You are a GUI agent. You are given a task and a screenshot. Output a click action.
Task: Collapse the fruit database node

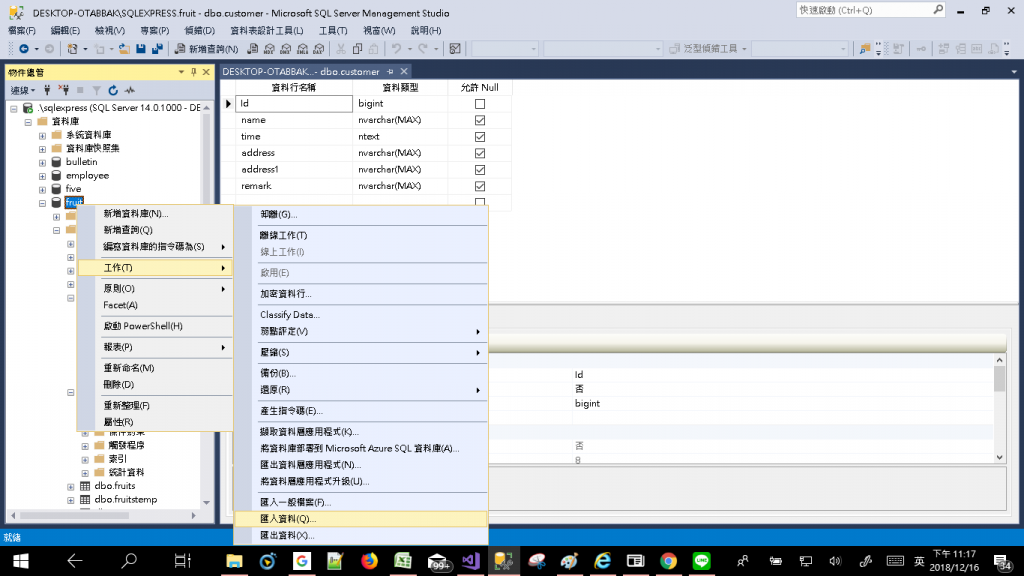coord(42,203)
